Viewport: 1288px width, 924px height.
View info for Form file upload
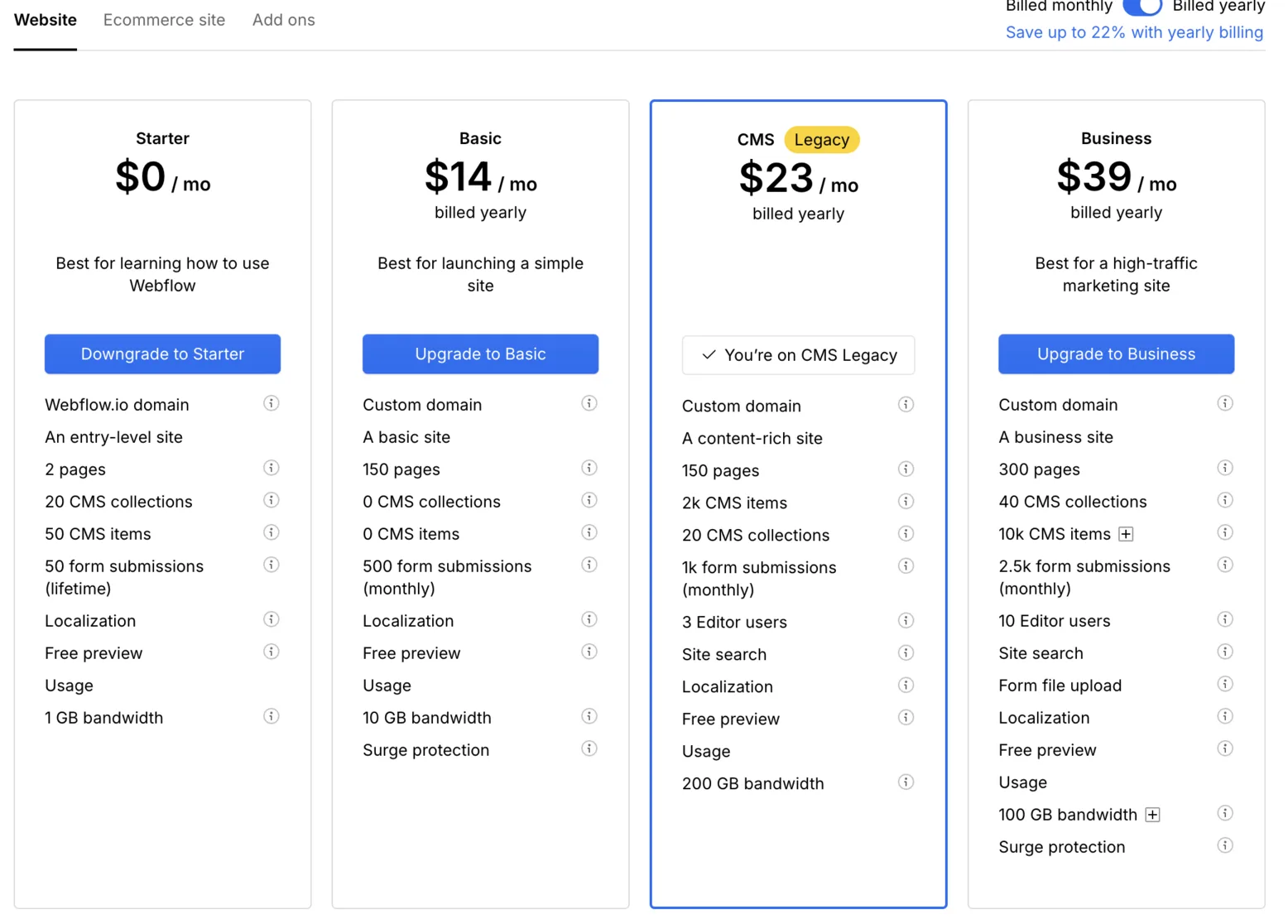(1224, 684)
